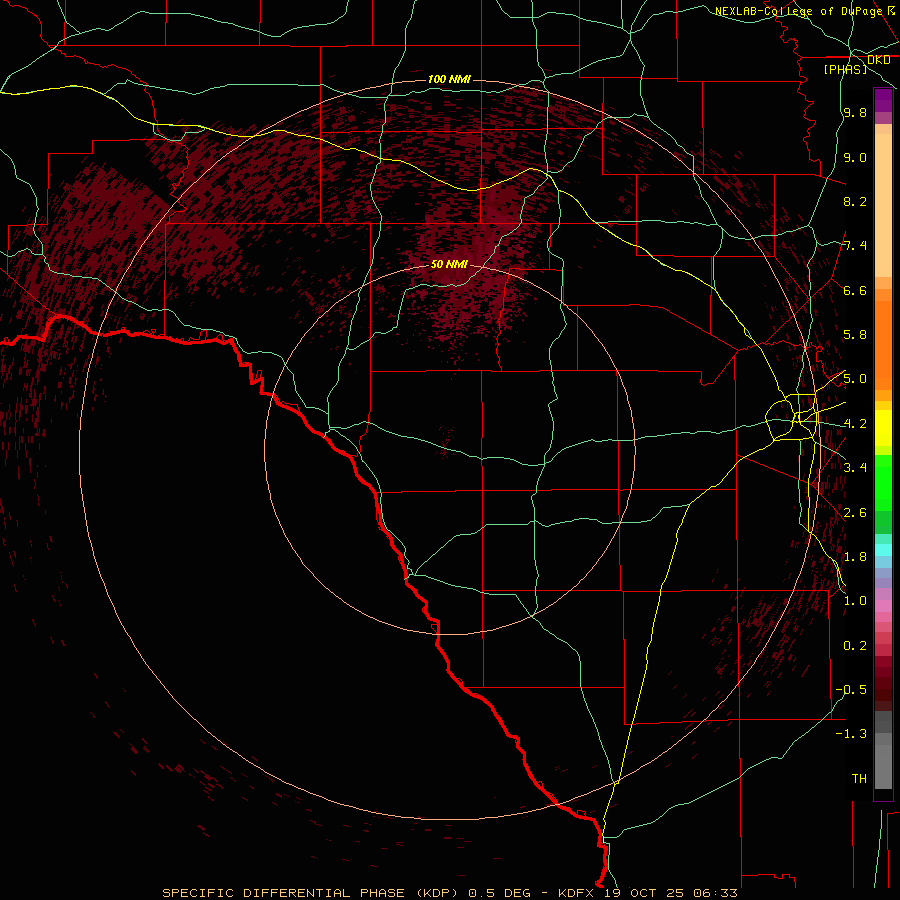Click the 4.2 value on the color scale
The height and width of the screenshot is (900, 900).
855,424
